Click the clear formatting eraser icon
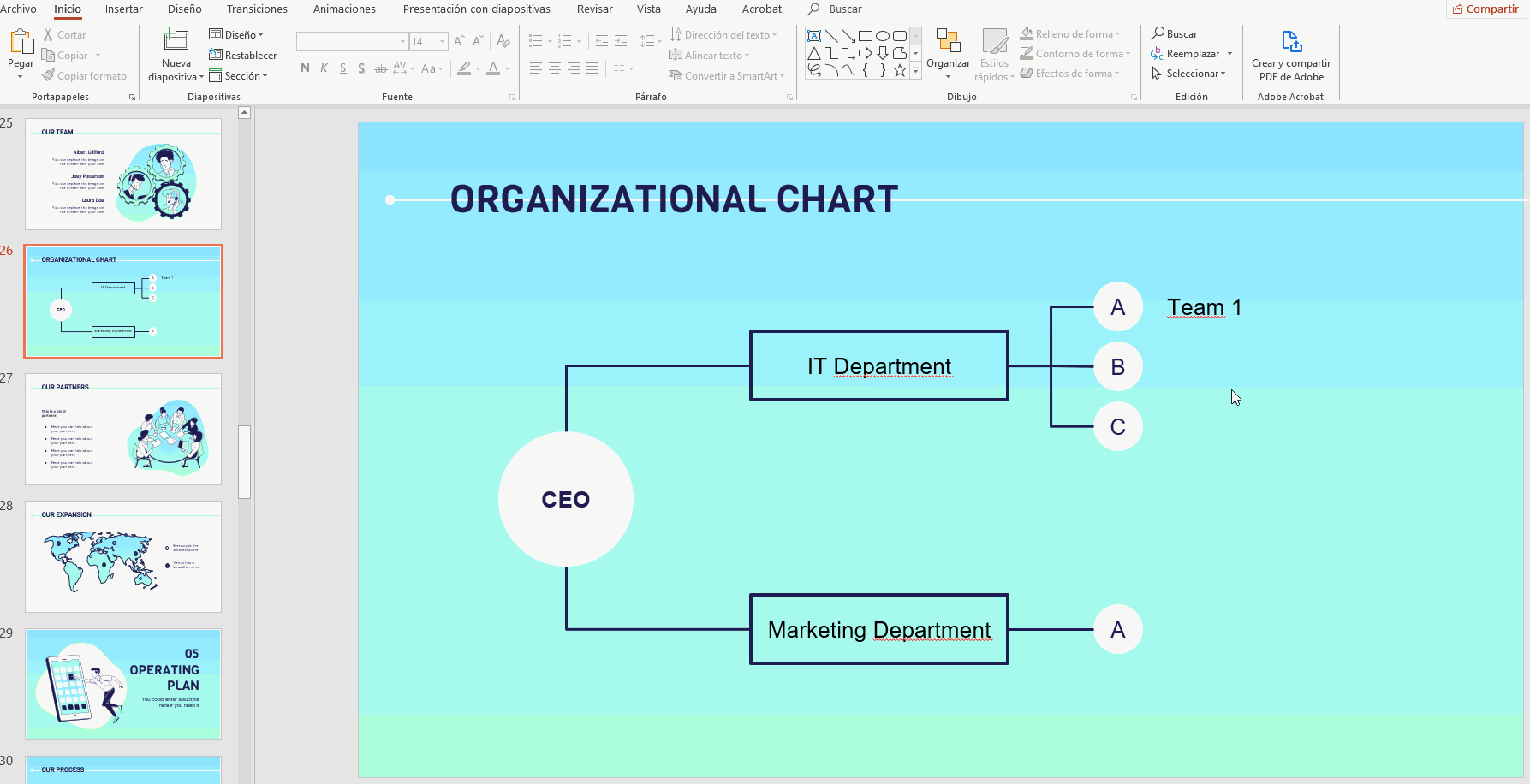The height and width of the screenshot is (784, 1530). pos(503,41)
